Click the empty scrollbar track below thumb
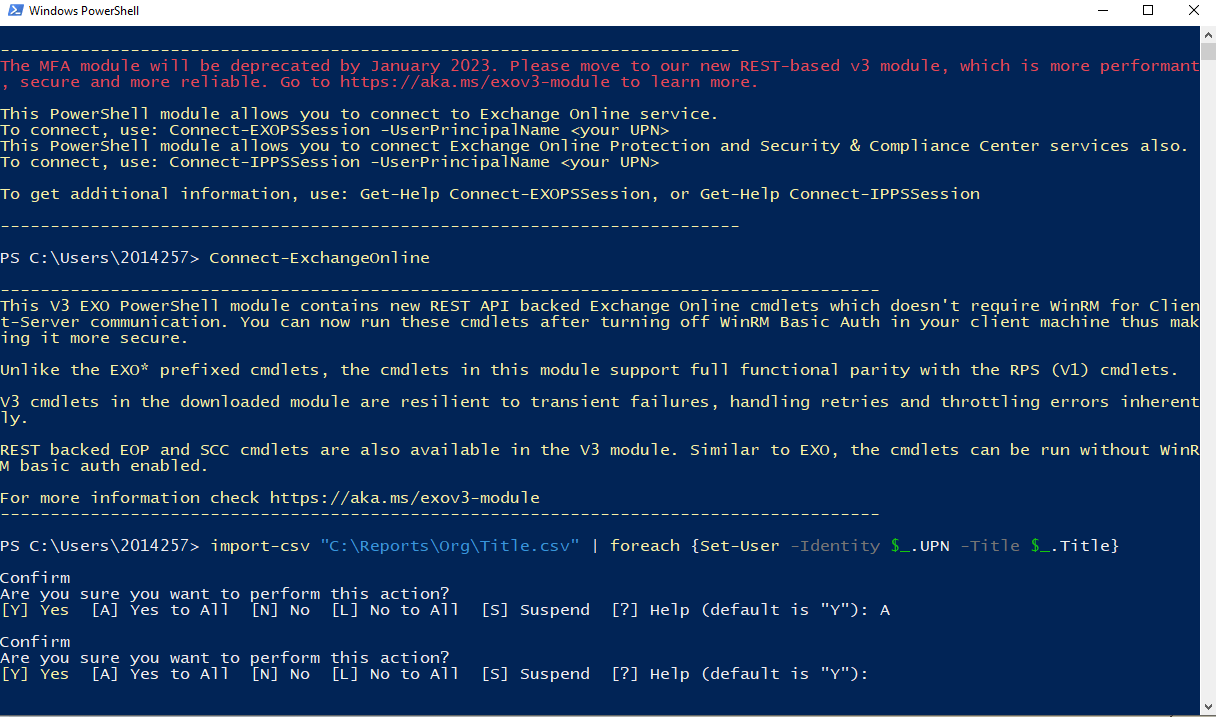This screenshot has height=717, width=1216. point(1208,380)
